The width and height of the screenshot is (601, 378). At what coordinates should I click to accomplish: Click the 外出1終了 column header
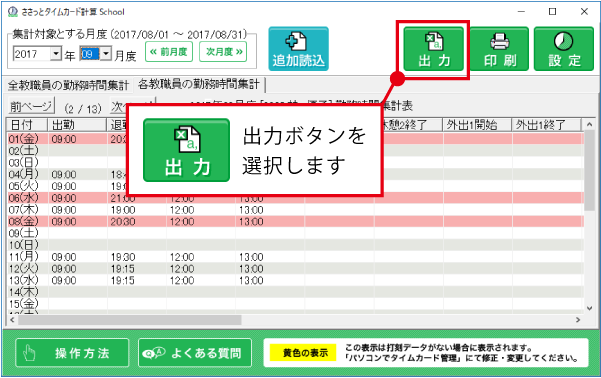point(546,125)
